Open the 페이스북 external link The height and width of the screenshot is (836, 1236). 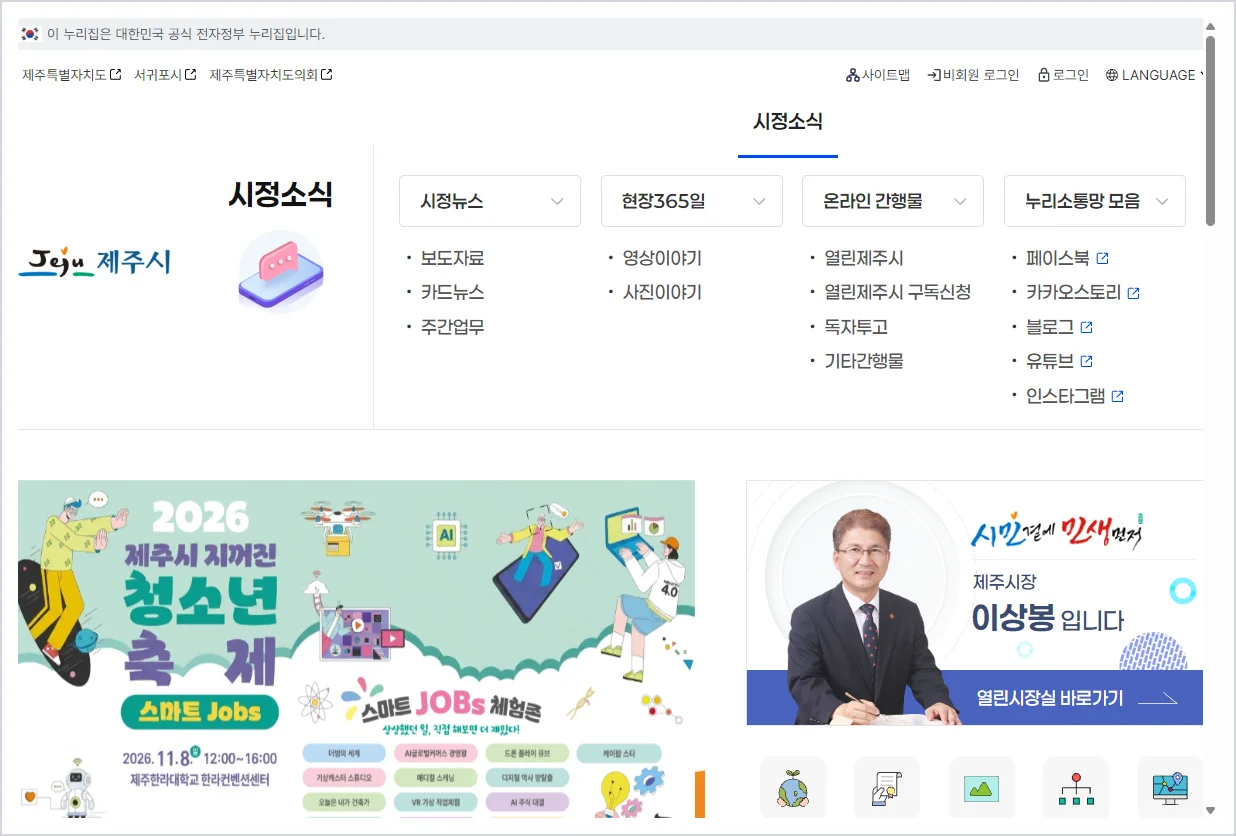tap(1067, 258)
